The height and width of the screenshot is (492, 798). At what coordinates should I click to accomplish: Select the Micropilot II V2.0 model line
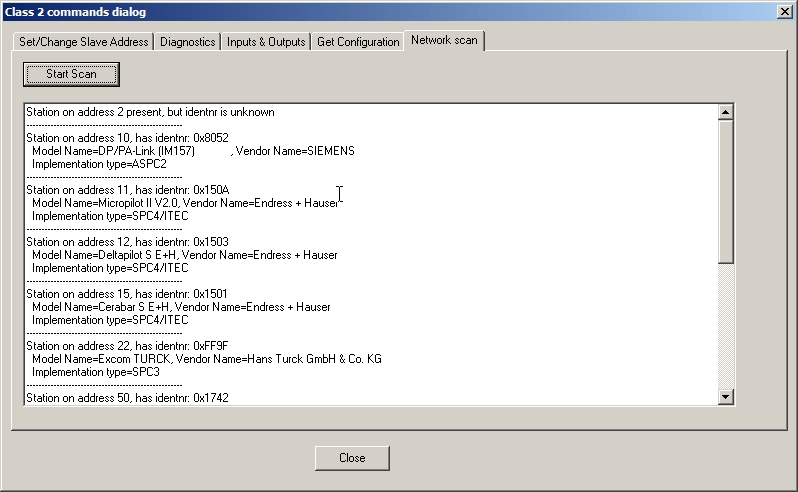pyautogui.click(x=184, y=203)
